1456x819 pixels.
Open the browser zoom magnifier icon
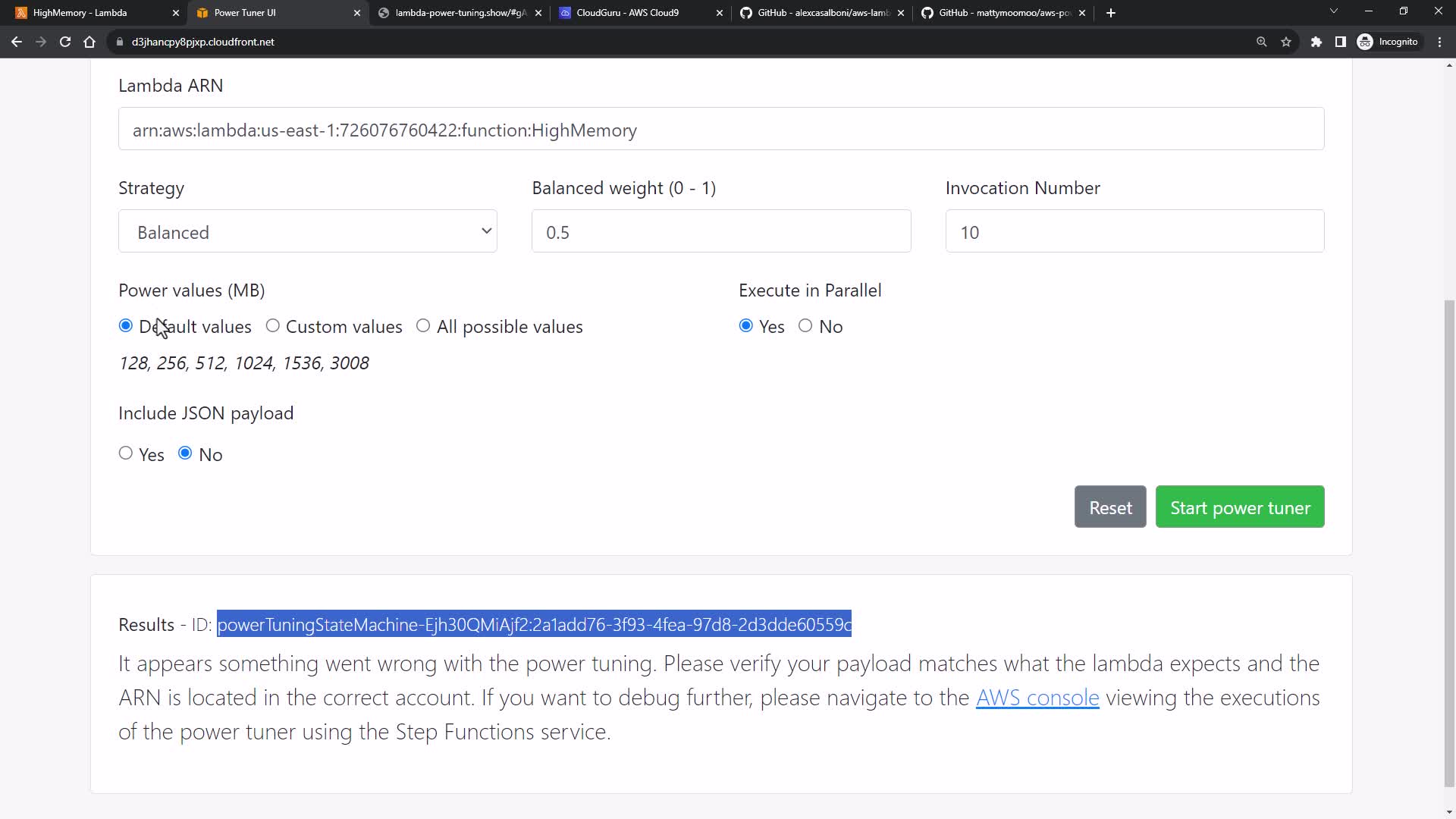[x=1261, y=42]
